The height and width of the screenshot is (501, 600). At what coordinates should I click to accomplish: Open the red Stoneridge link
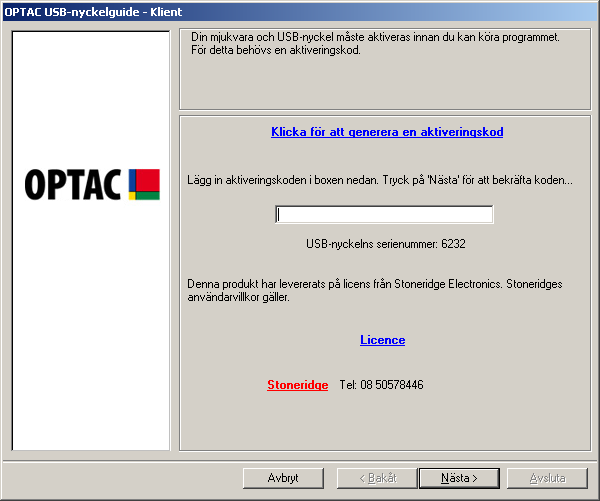[297, 385]
